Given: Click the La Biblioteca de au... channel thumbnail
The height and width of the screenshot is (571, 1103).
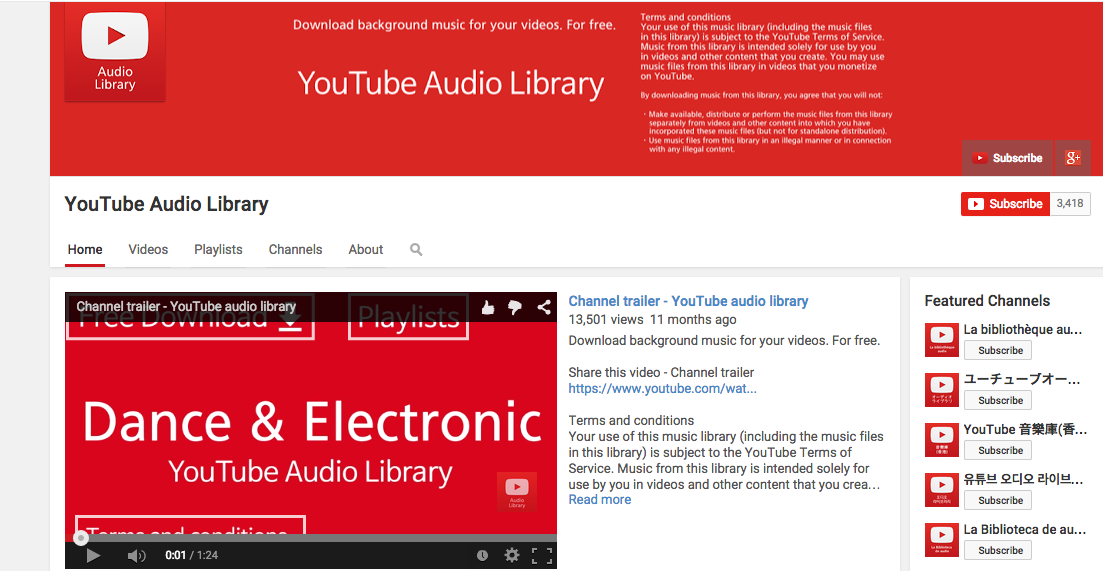Looking at the screenshot, I should 942,541.
